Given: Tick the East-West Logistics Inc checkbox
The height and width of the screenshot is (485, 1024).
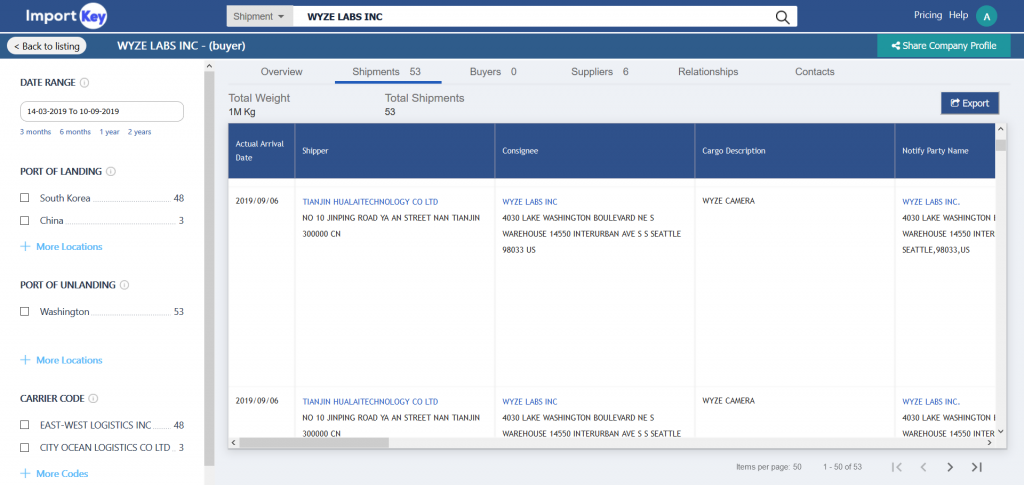Looking at the screenshot, I should (25, 425).
